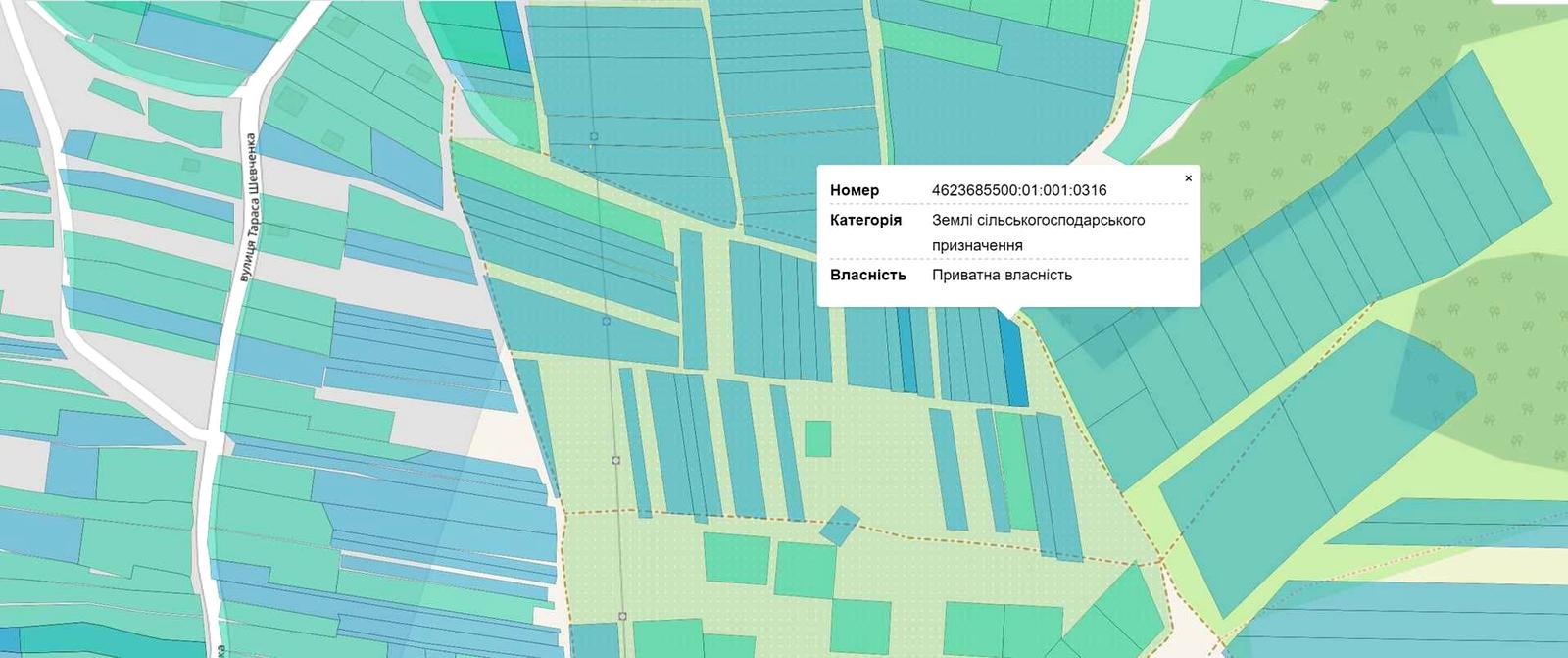Screen dimensions: 1568x658
Task: Select the small green square parcel above the tilted square
Action: (x=818, y=438)
